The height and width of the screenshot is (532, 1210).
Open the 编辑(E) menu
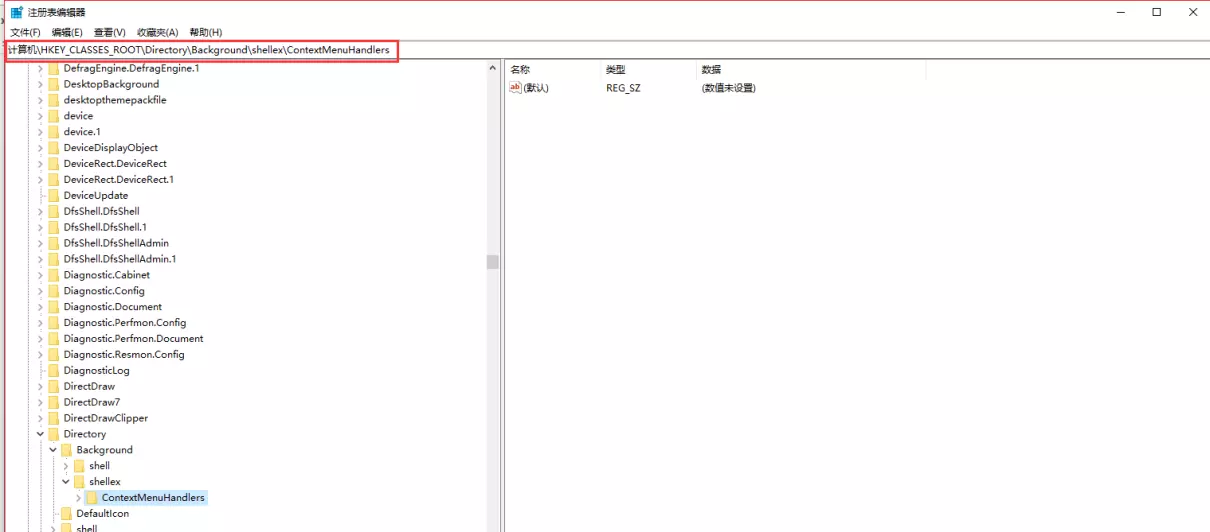pos(67,33)
